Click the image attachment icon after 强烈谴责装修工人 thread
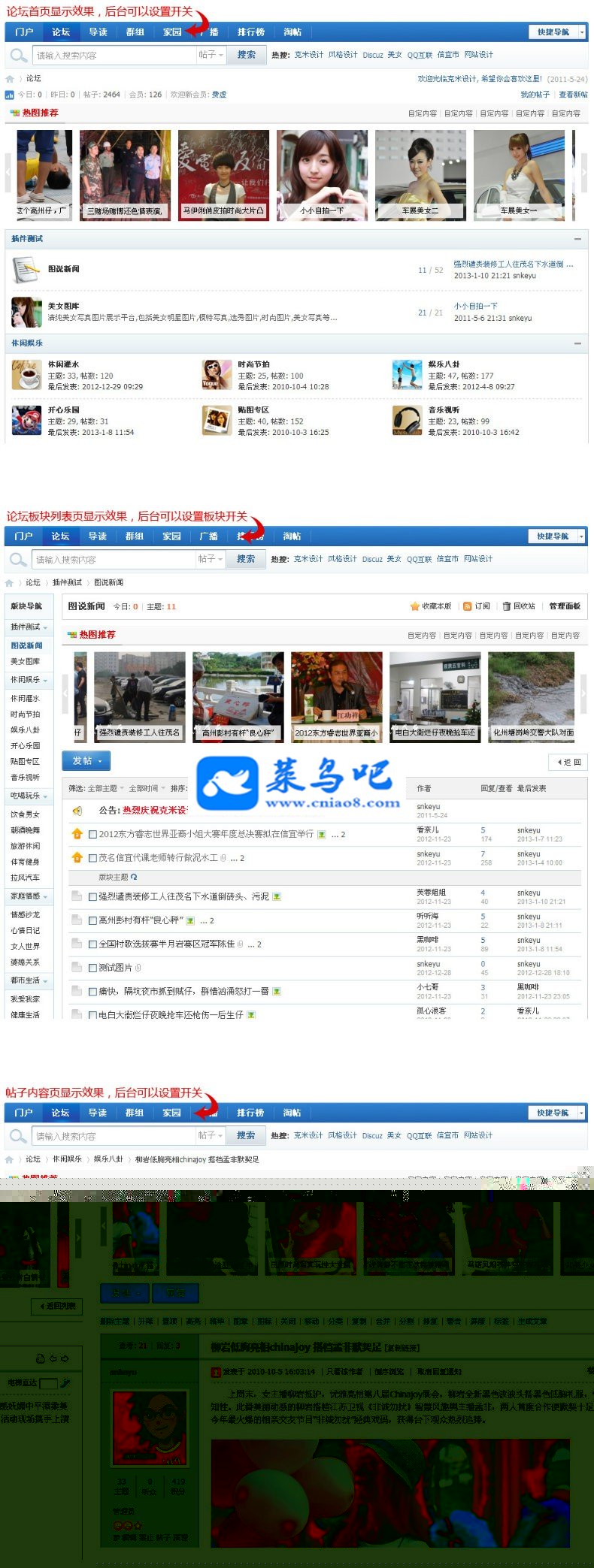This screenshot has height=1568, width=594. tap(277, 896)
